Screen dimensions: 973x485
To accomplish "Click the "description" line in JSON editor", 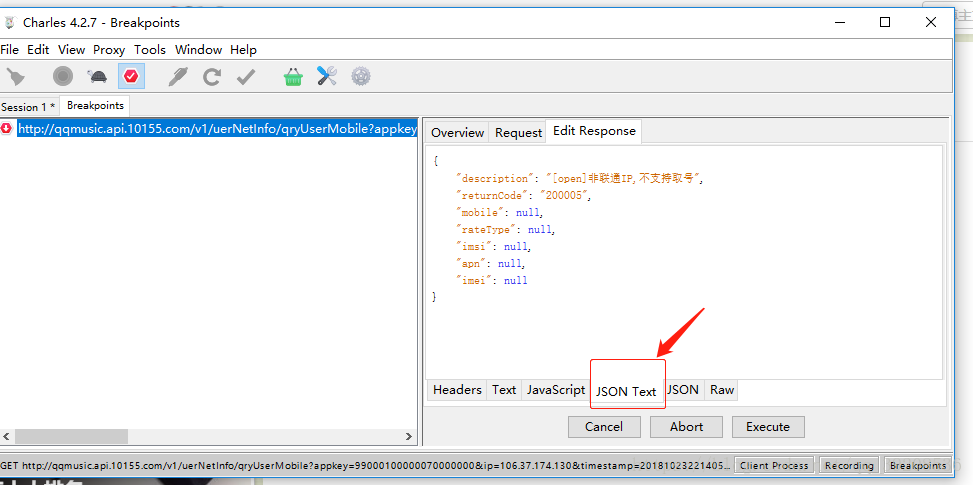I will pos(580,179).
